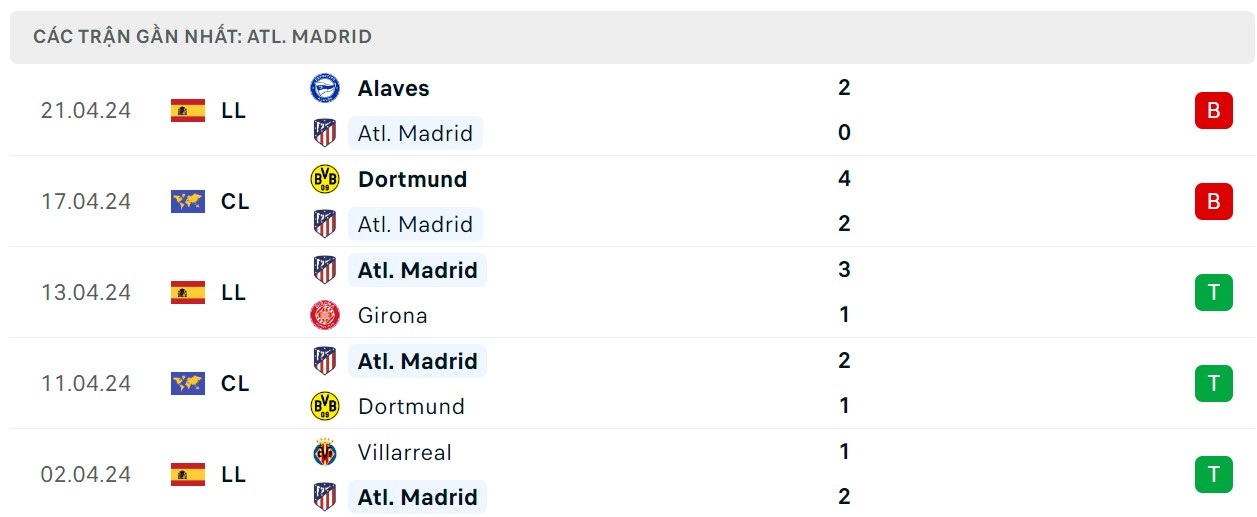
Task: Open the Alaves team link
Action: 393,88
